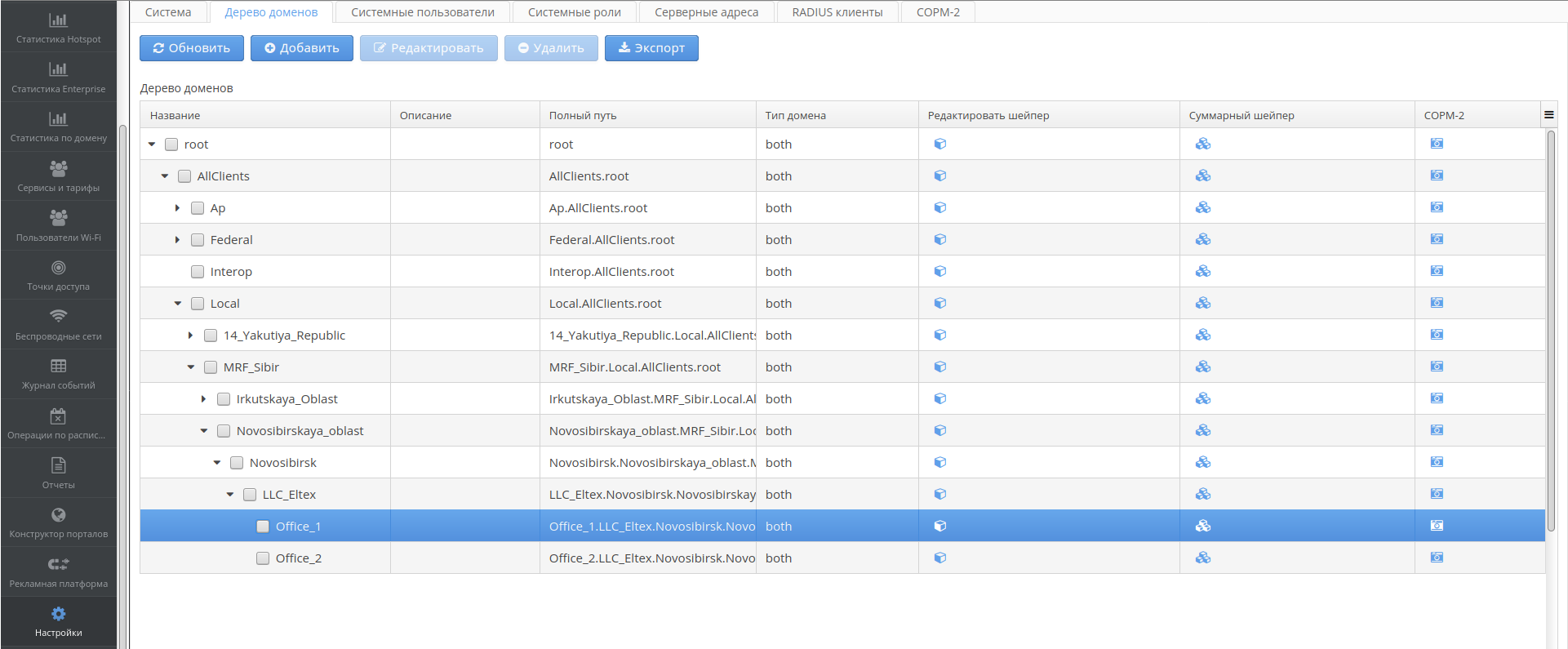The width and height of the screenshot is (1568, 649).
Task: Check the Office_1 checkbox
Action: (x=263, y=527)
